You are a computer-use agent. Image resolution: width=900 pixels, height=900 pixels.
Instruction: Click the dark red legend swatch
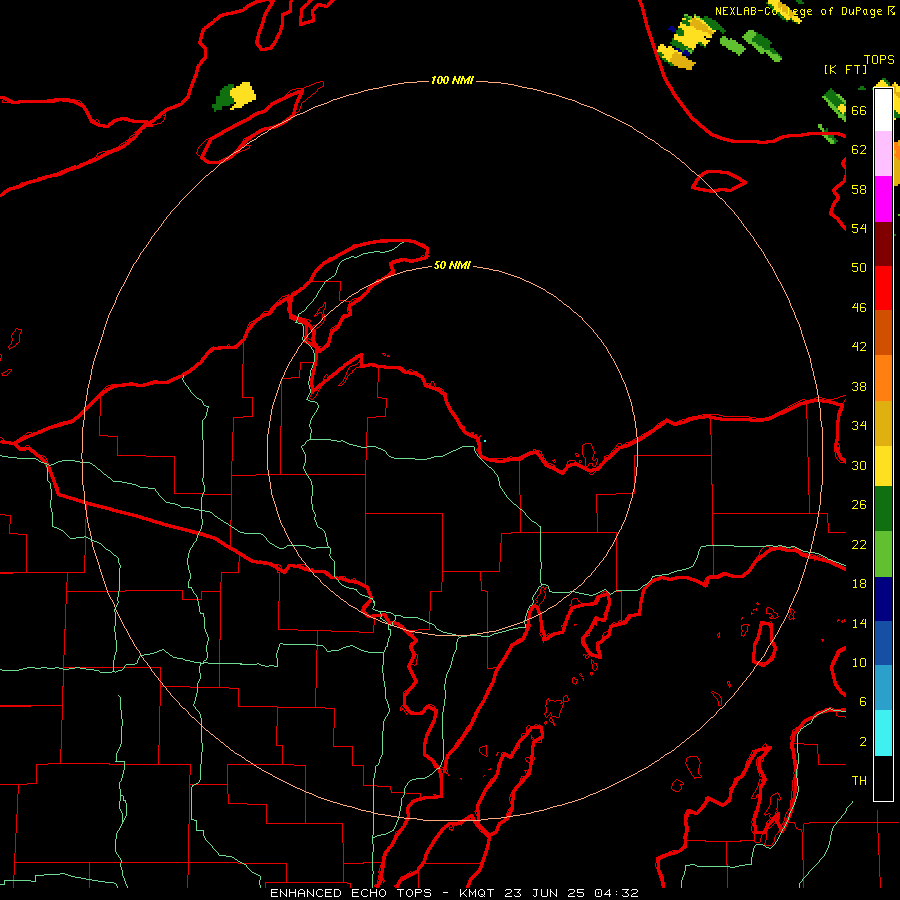(x=883, y=245)
